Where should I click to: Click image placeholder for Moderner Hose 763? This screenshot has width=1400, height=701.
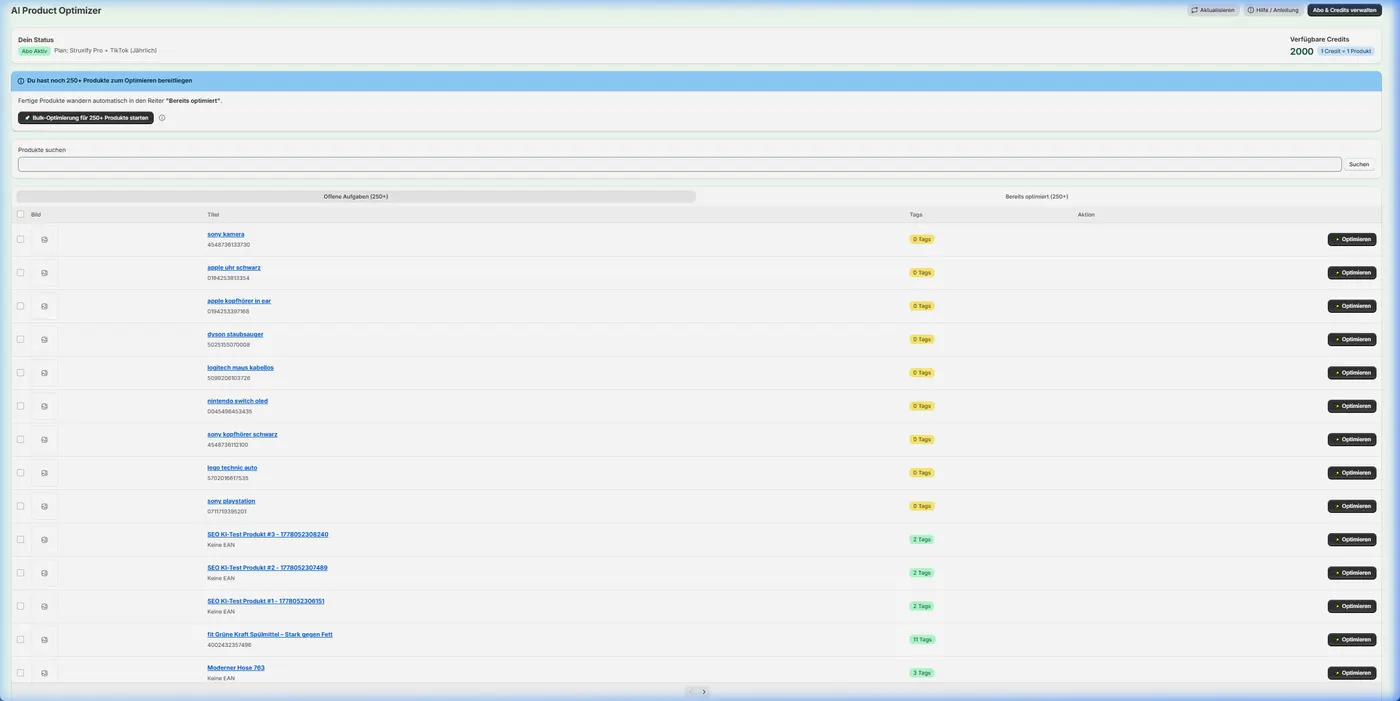(44, 673)
